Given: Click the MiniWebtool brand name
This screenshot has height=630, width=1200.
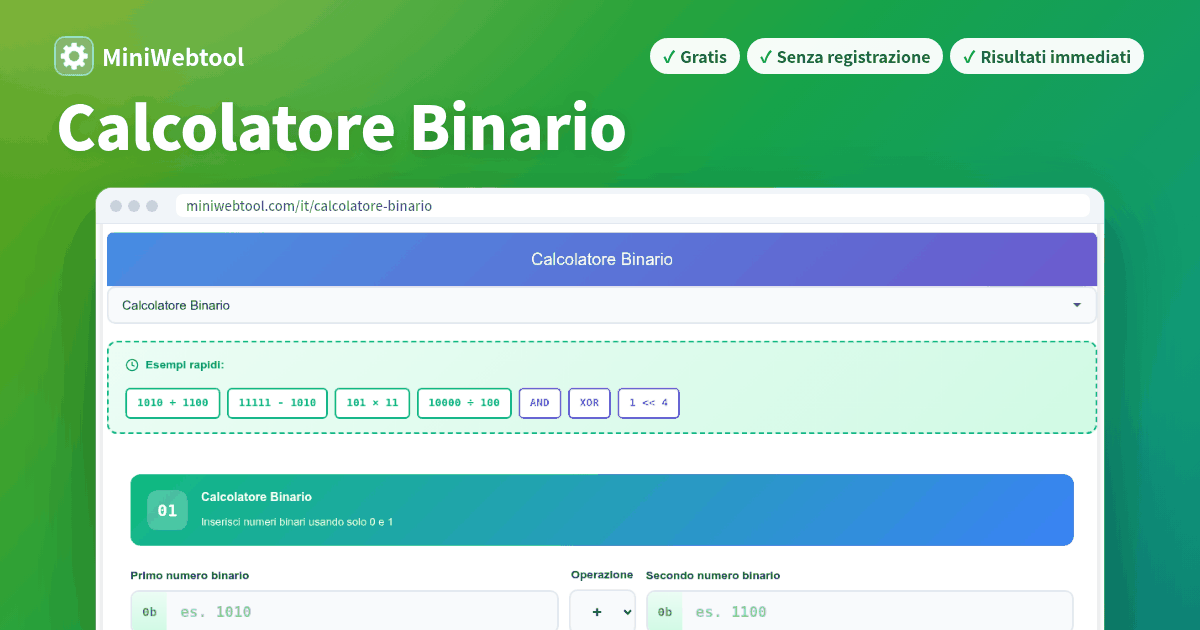Looking at the screenshot, I should tap(173, 57).
